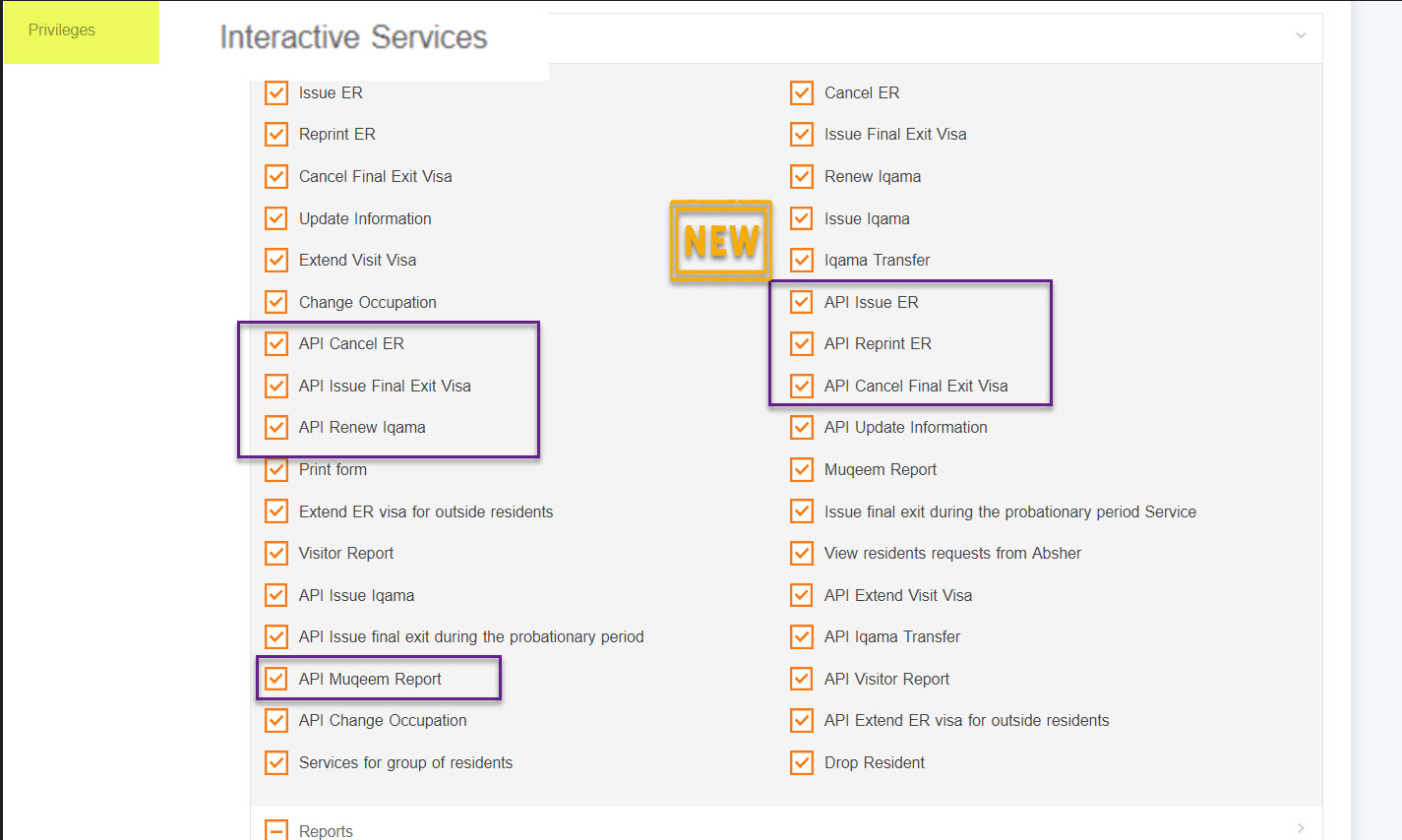Toggle the Change Occupation checkbox
This screenshot has width=1402, height=840.
pos(276,303)
